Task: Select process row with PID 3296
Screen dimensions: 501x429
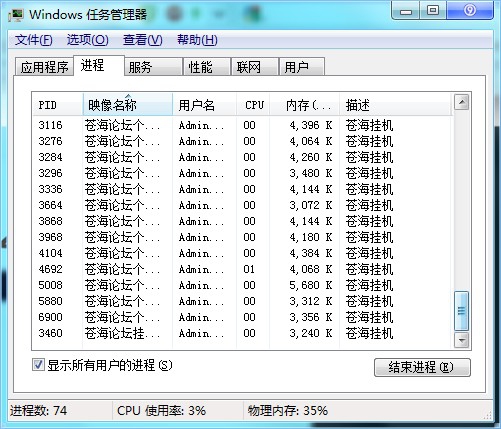Action: [x=242, y=173]
